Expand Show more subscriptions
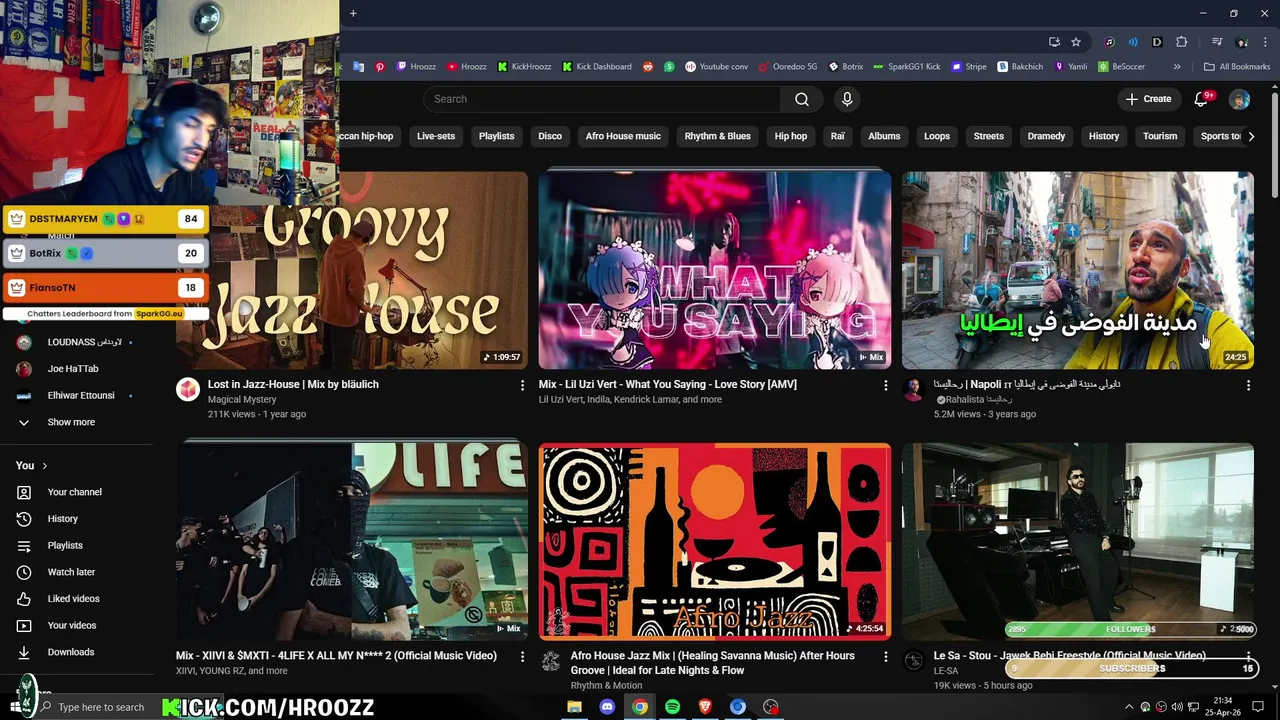This screenshot has height=720, width=1280. click(x=70, y=422)
